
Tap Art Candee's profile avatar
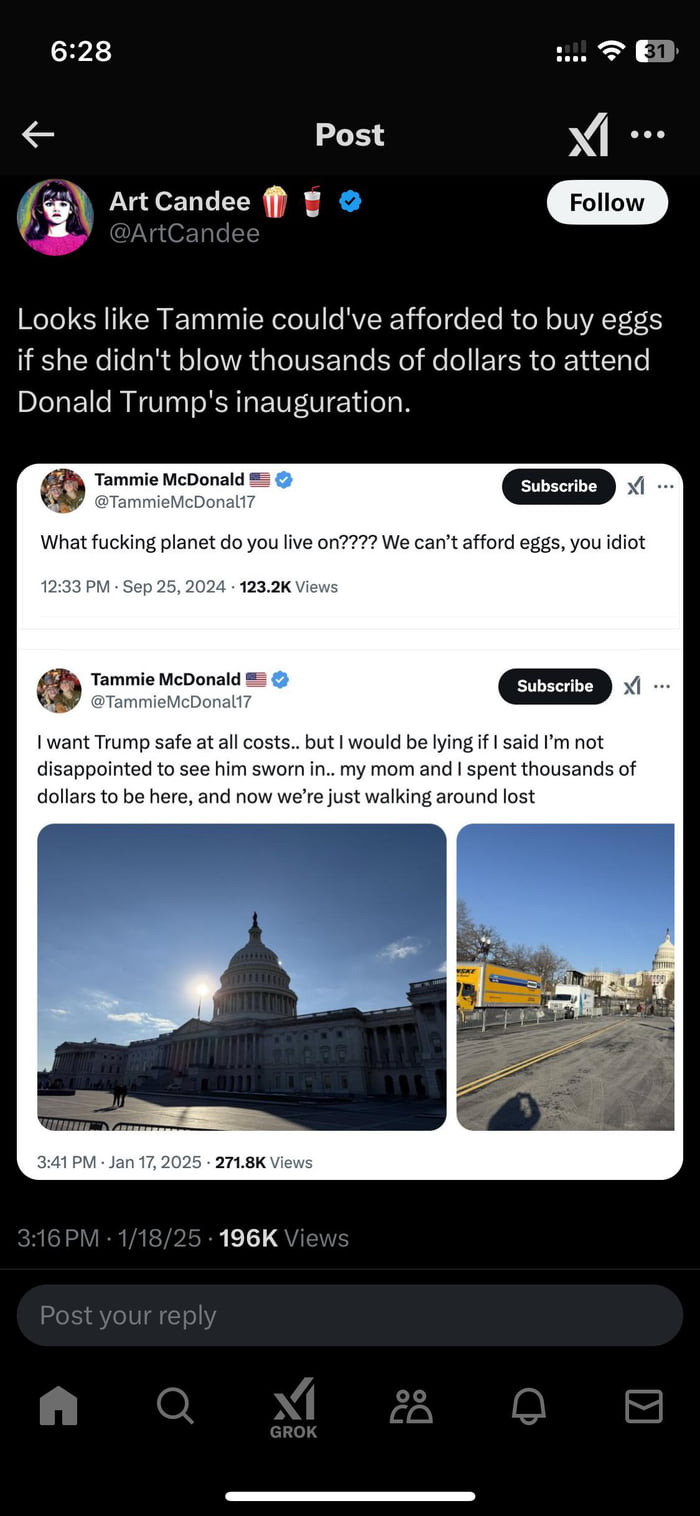pos(55,217)
